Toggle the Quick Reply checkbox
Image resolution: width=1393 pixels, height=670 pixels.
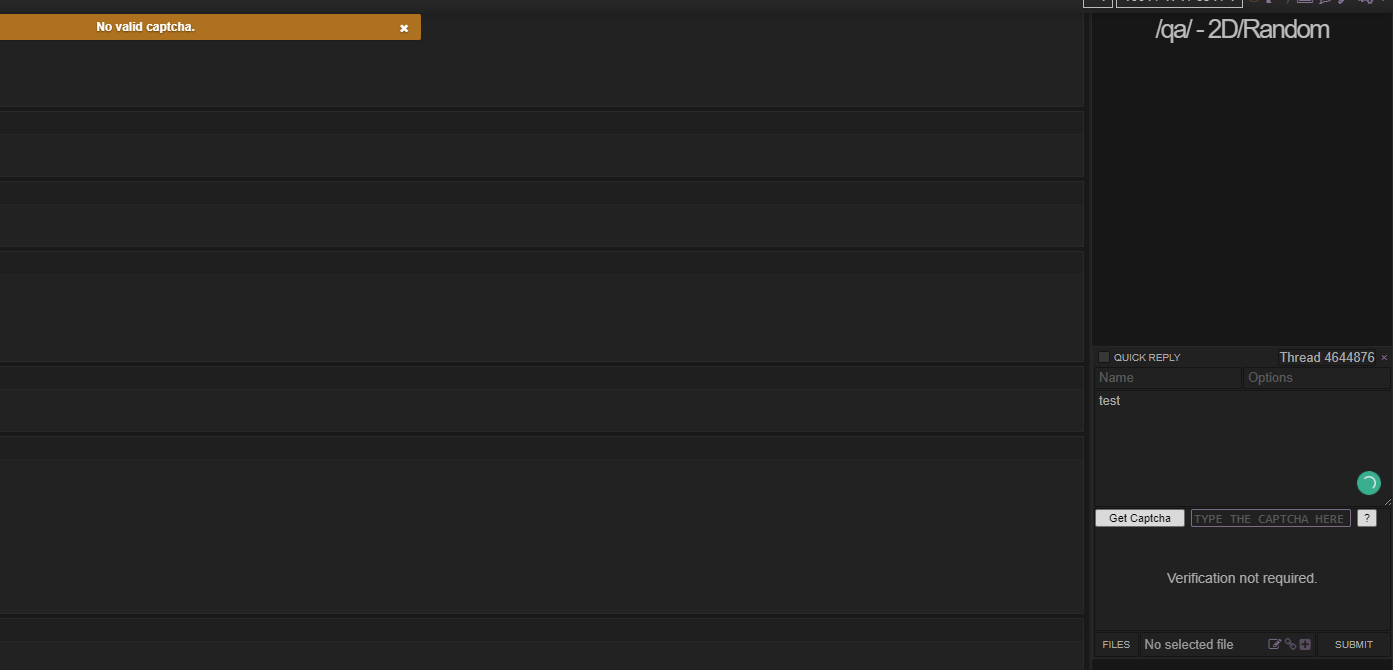(1104, 357)
